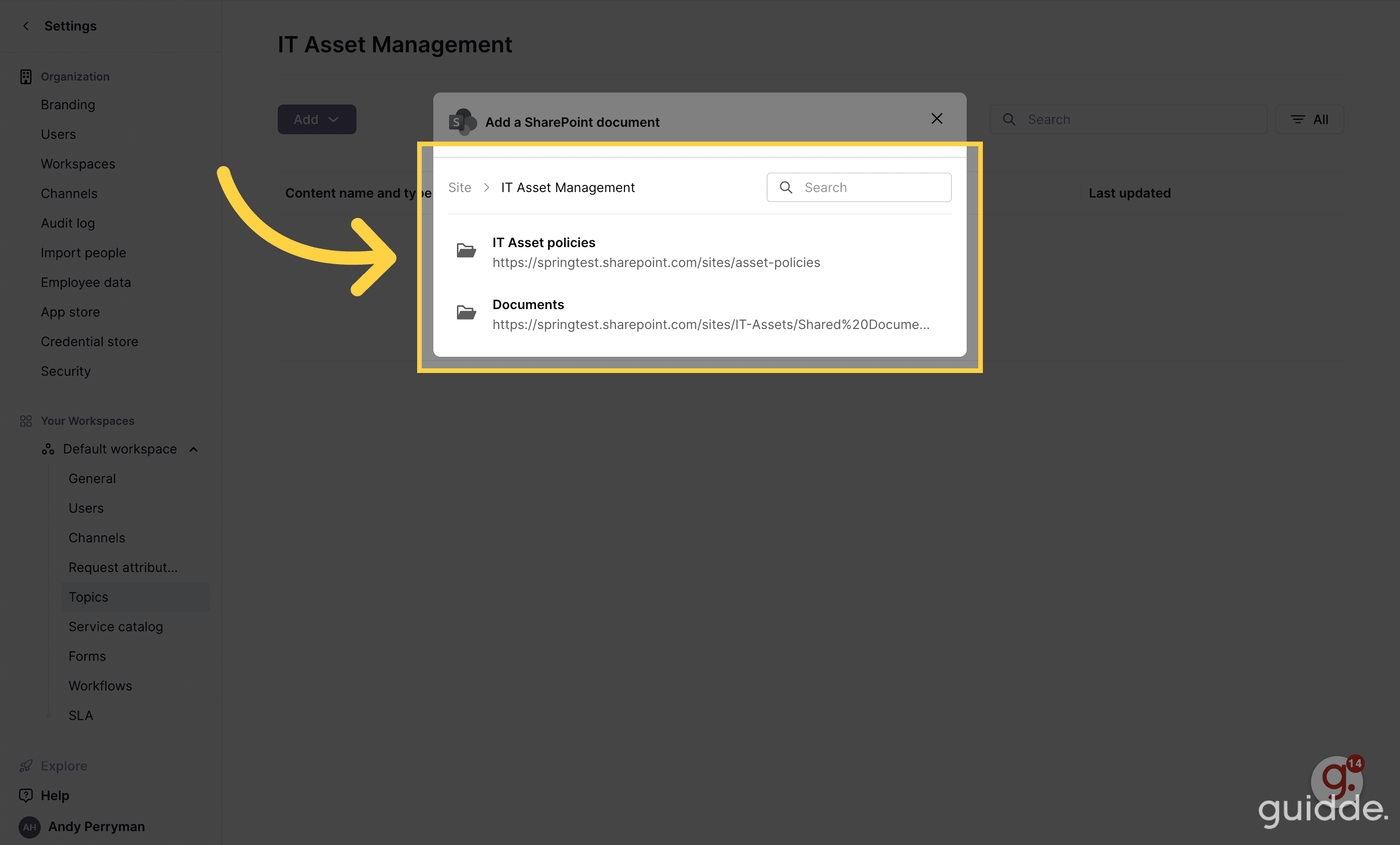
Task: Click the Default workspace icon
Action: click(48, 449)
